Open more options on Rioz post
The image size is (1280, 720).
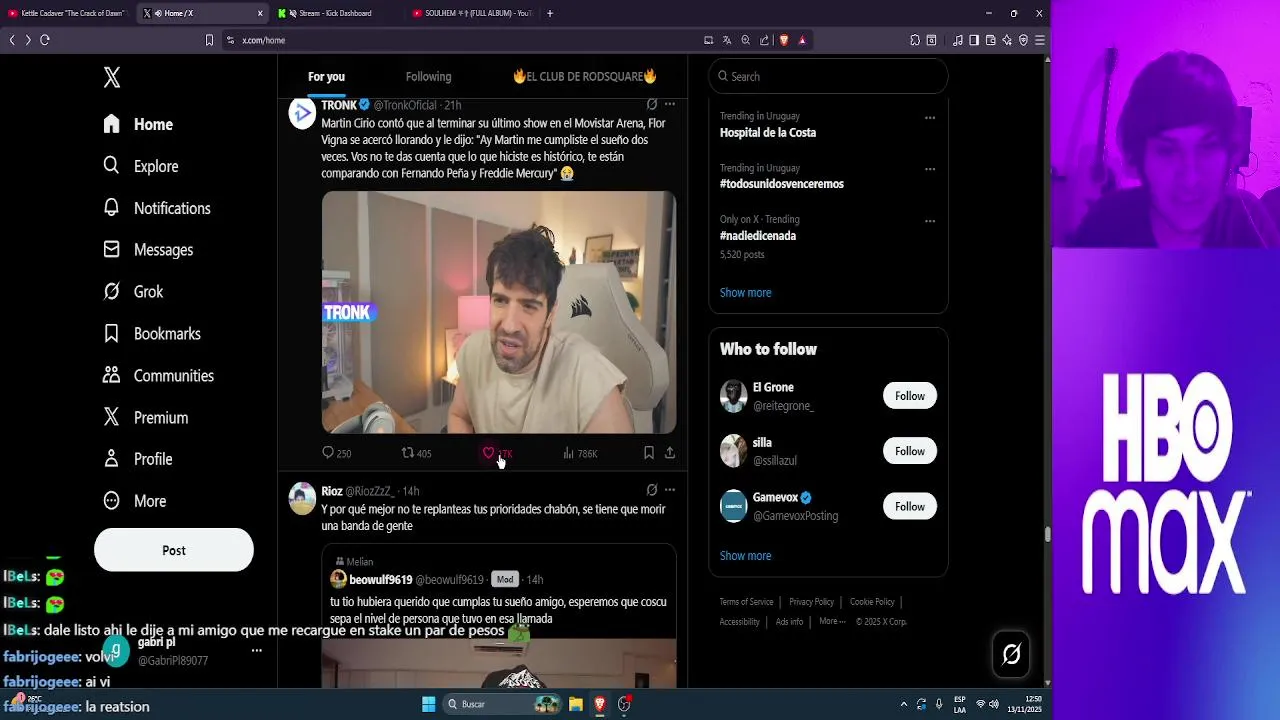(x=670, y=490)
